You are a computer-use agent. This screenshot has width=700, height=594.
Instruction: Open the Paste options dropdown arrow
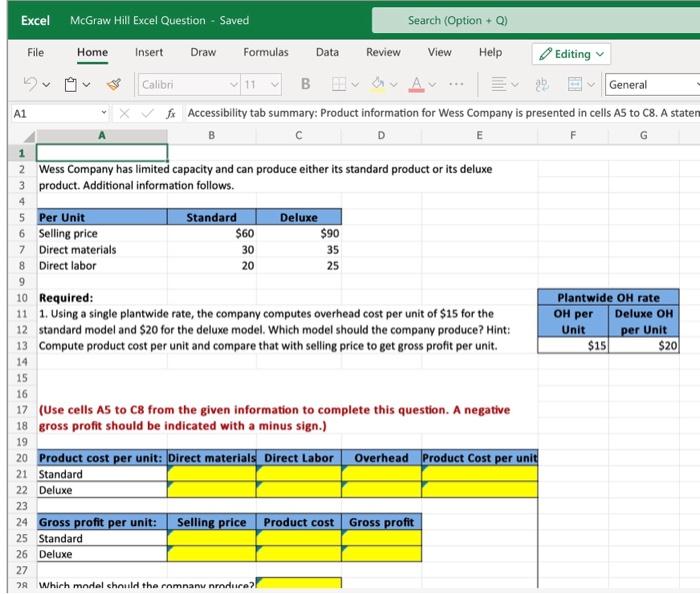[x=87, y=84]
